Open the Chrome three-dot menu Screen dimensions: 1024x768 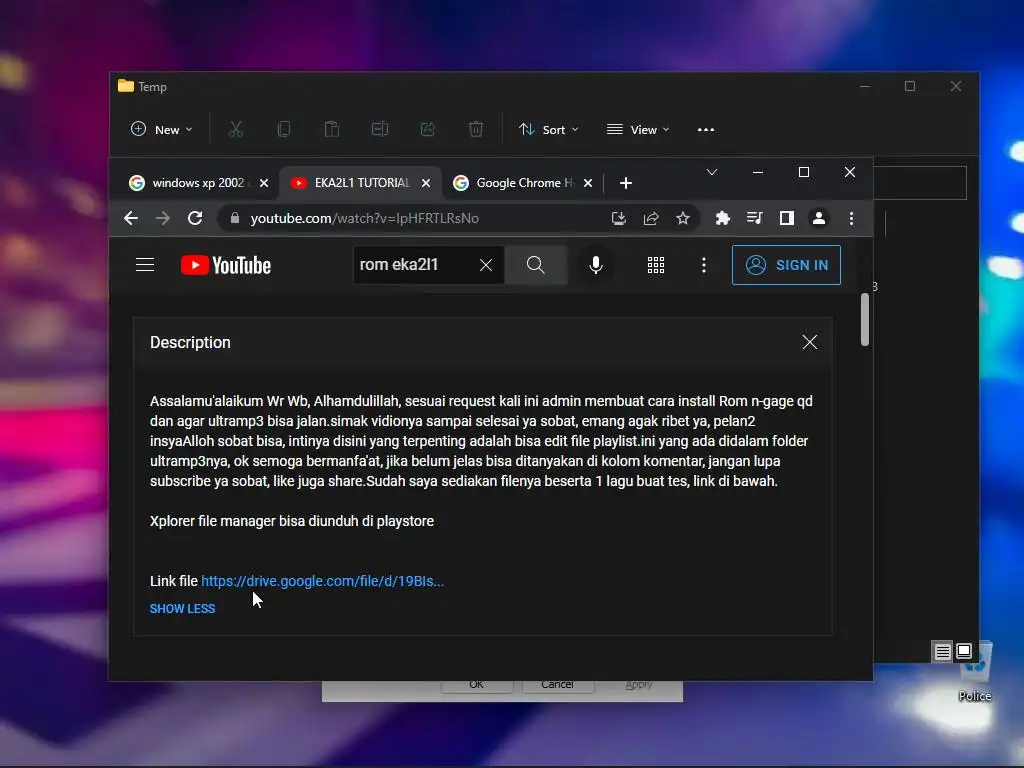[x=851, y=218]
